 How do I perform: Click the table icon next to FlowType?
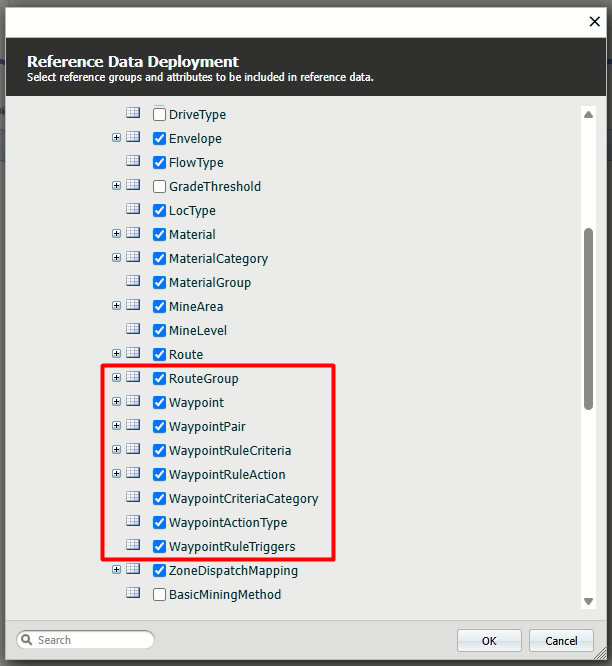point(133,162)
